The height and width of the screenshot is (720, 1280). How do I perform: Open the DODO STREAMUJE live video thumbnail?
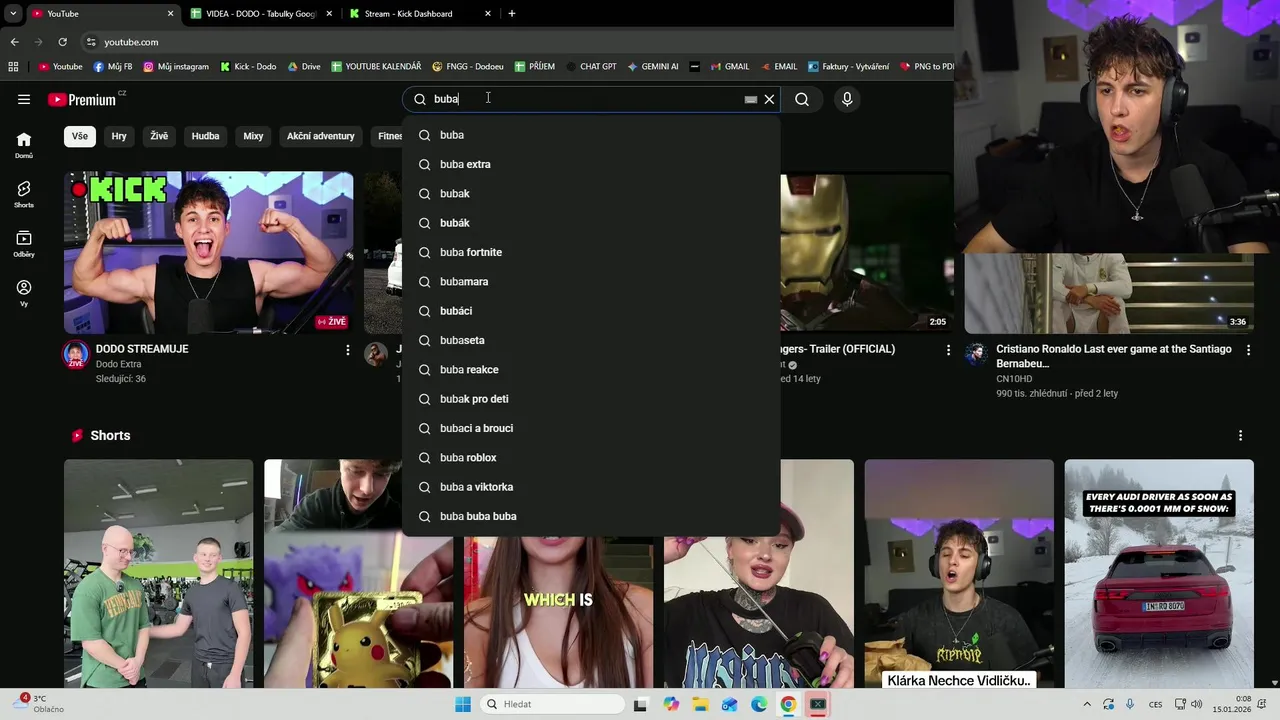(x=208, y=253)
